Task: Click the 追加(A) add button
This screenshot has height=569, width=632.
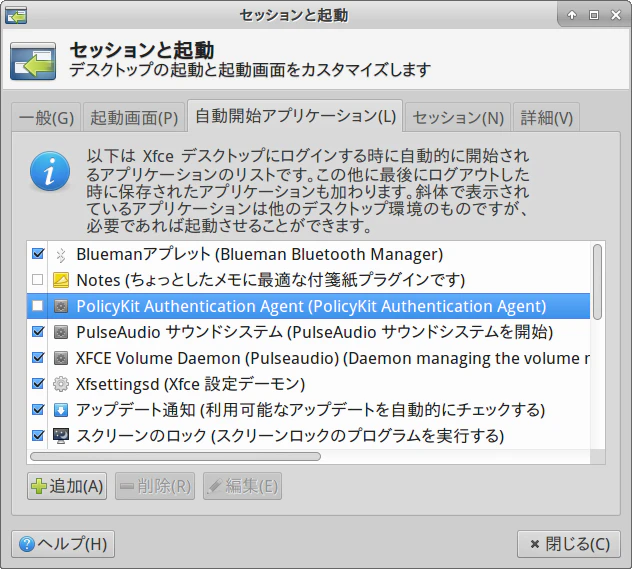Action: click(x=67, y=486)
